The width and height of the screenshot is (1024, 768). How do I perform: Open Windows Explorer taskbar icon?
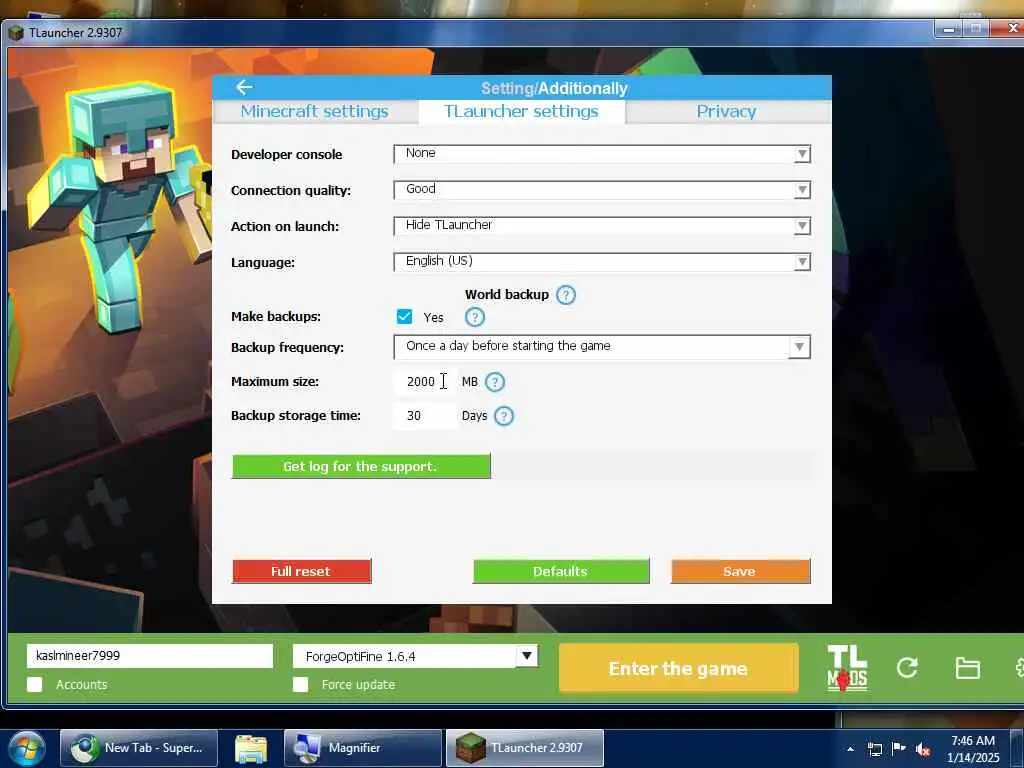tap(251, 748)
